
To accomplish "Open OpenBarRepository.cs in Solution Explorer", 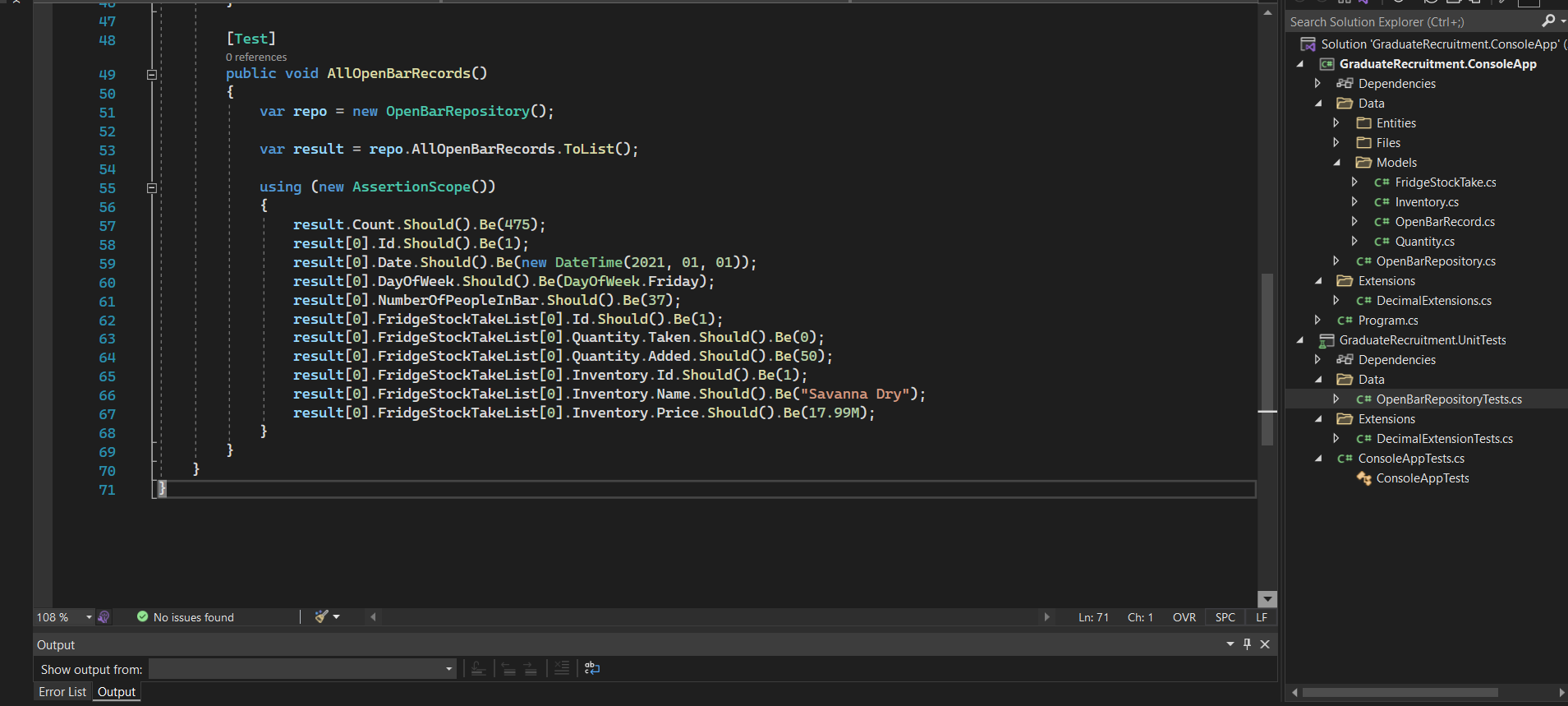I will tap(1436, 261).
